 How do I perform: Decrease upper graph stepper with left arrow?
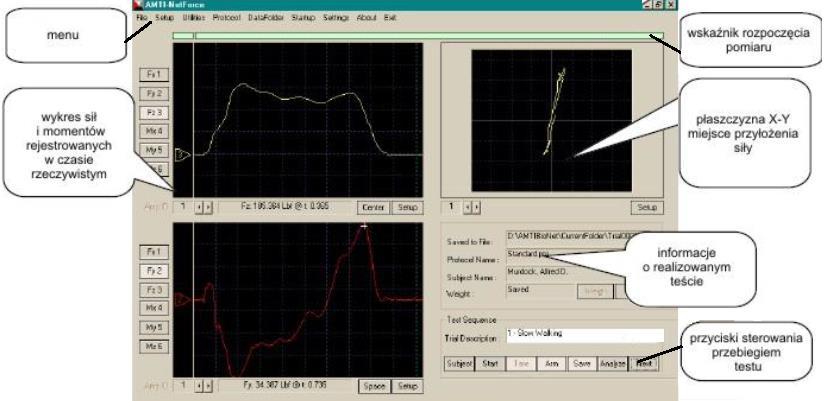198,207
